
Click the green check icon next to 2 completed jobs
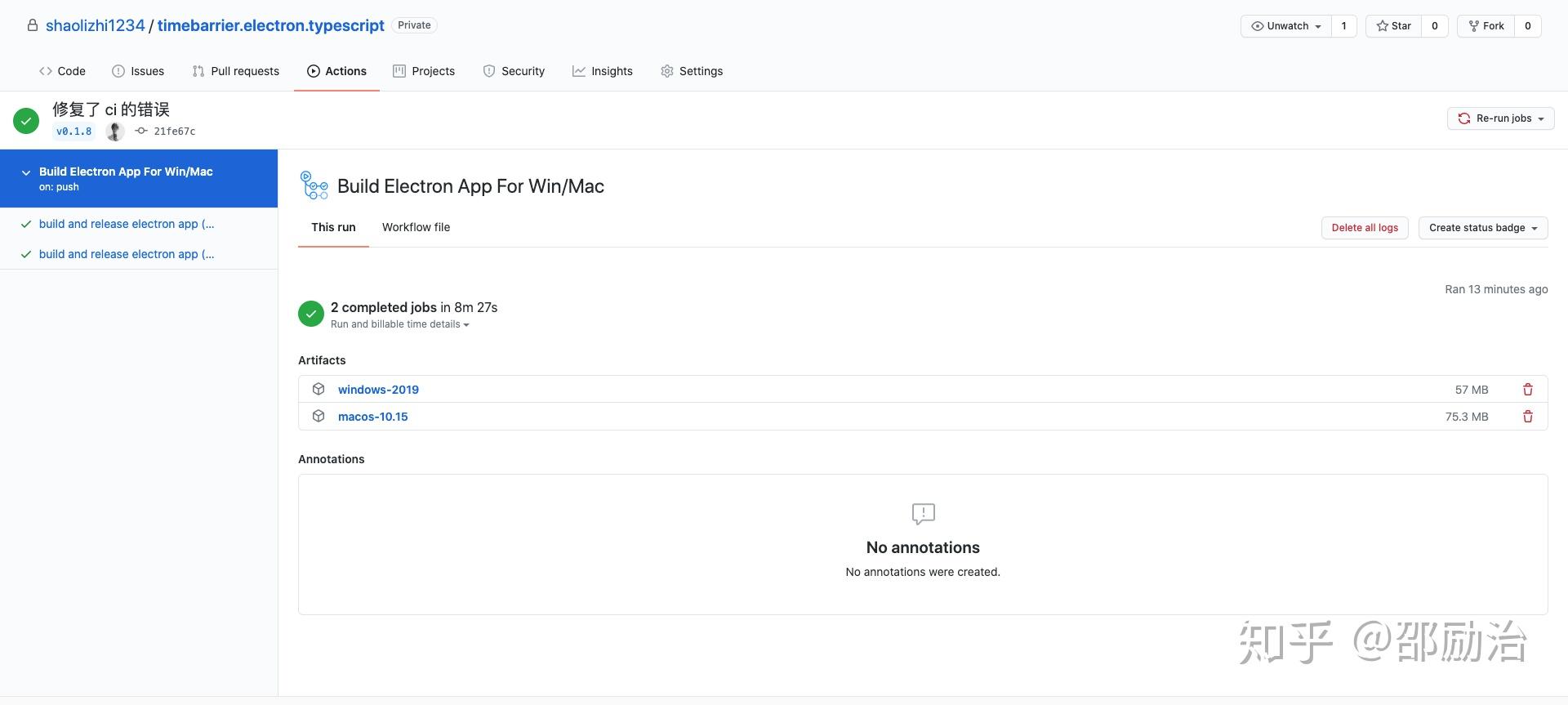[311, 314]
